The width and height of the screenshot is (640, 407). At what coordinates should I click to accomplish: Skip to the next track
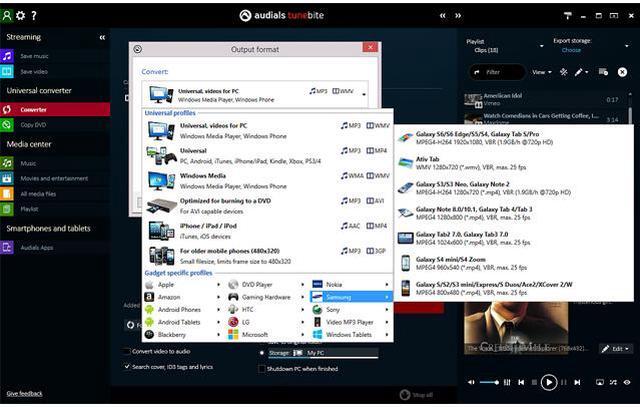coord(577,383)
